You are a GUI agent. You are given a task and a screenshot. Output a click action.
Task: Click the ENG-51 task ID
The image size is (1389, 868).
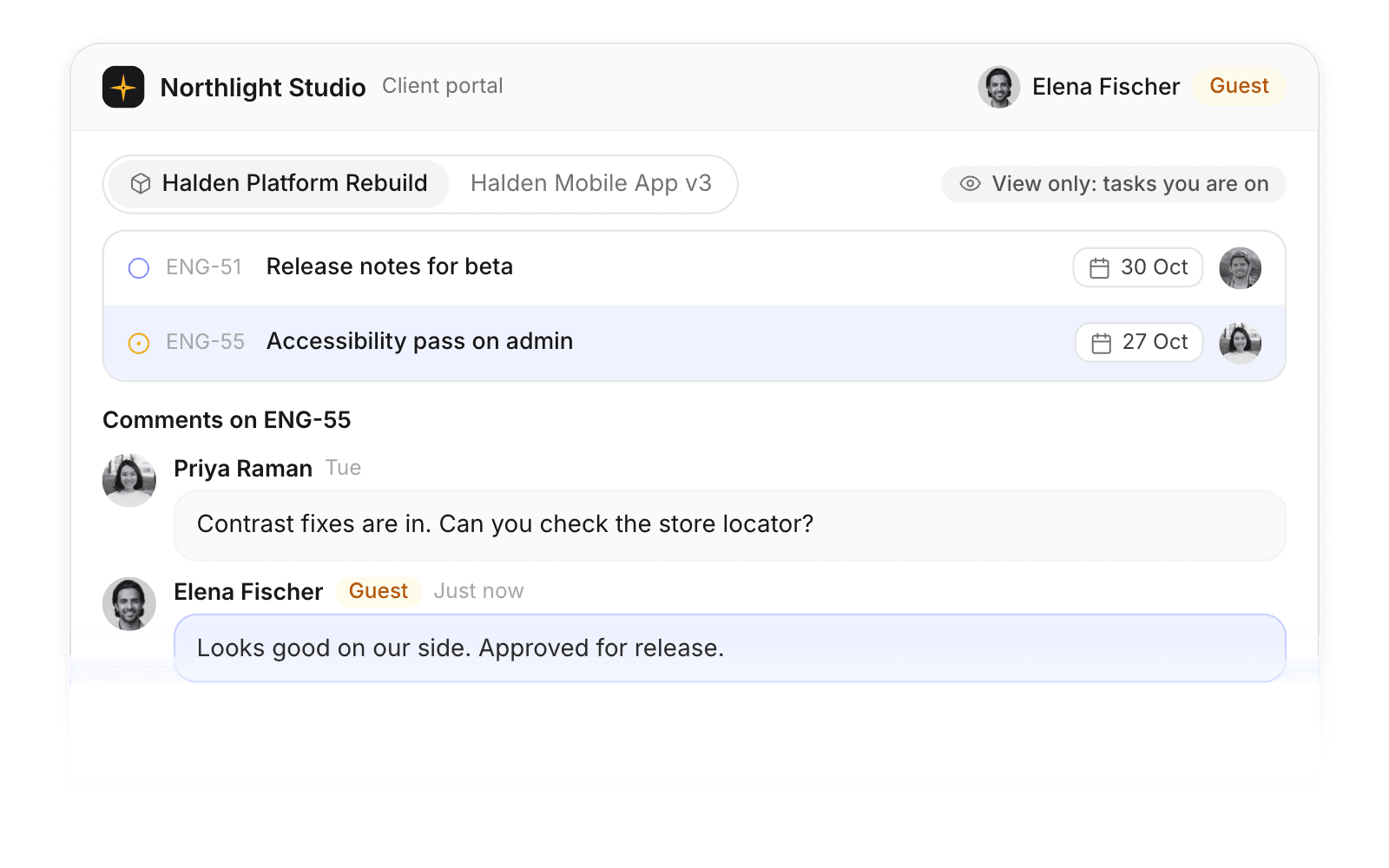click(x=204, y=267)
